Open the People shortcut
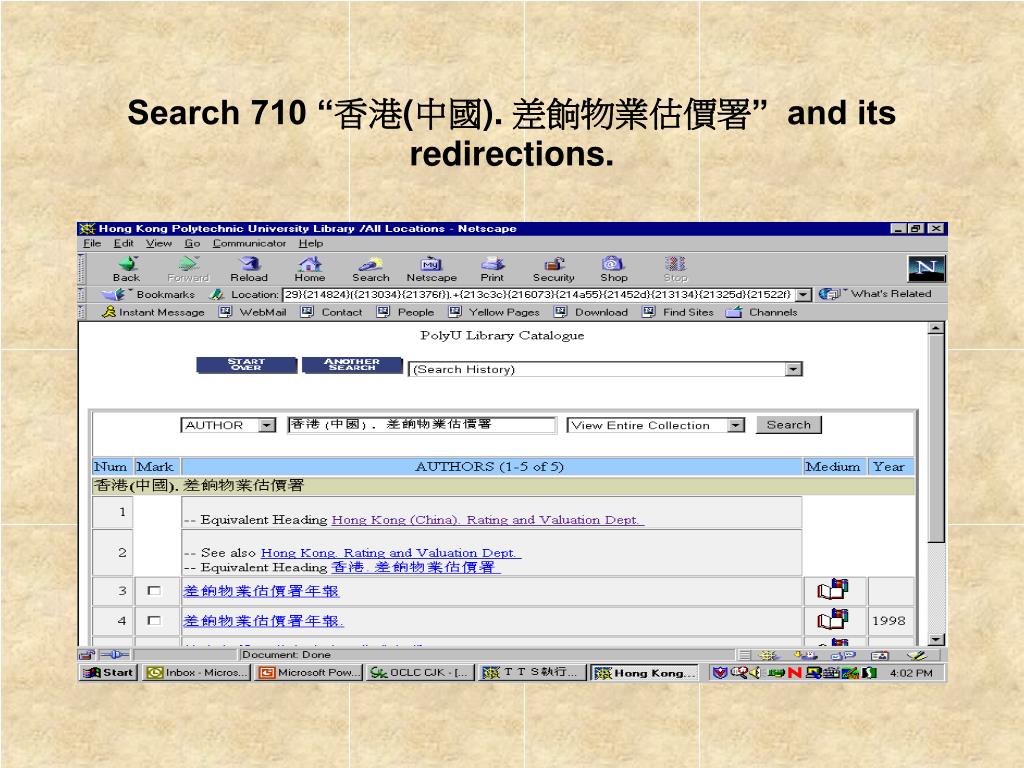The width and height of the screenshot is (1024, 768). coord(406,312)
